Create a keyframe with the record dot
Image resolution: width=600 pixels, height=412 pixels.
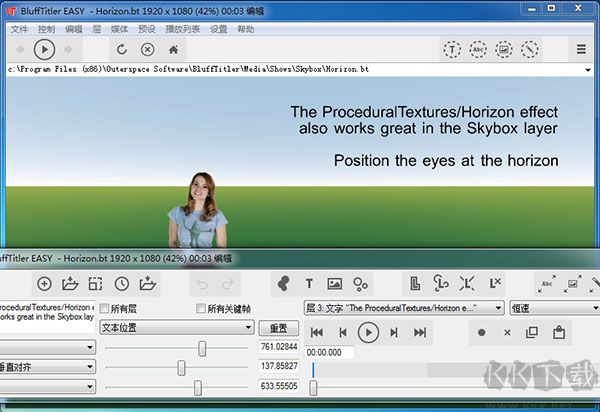coord(482,332)
